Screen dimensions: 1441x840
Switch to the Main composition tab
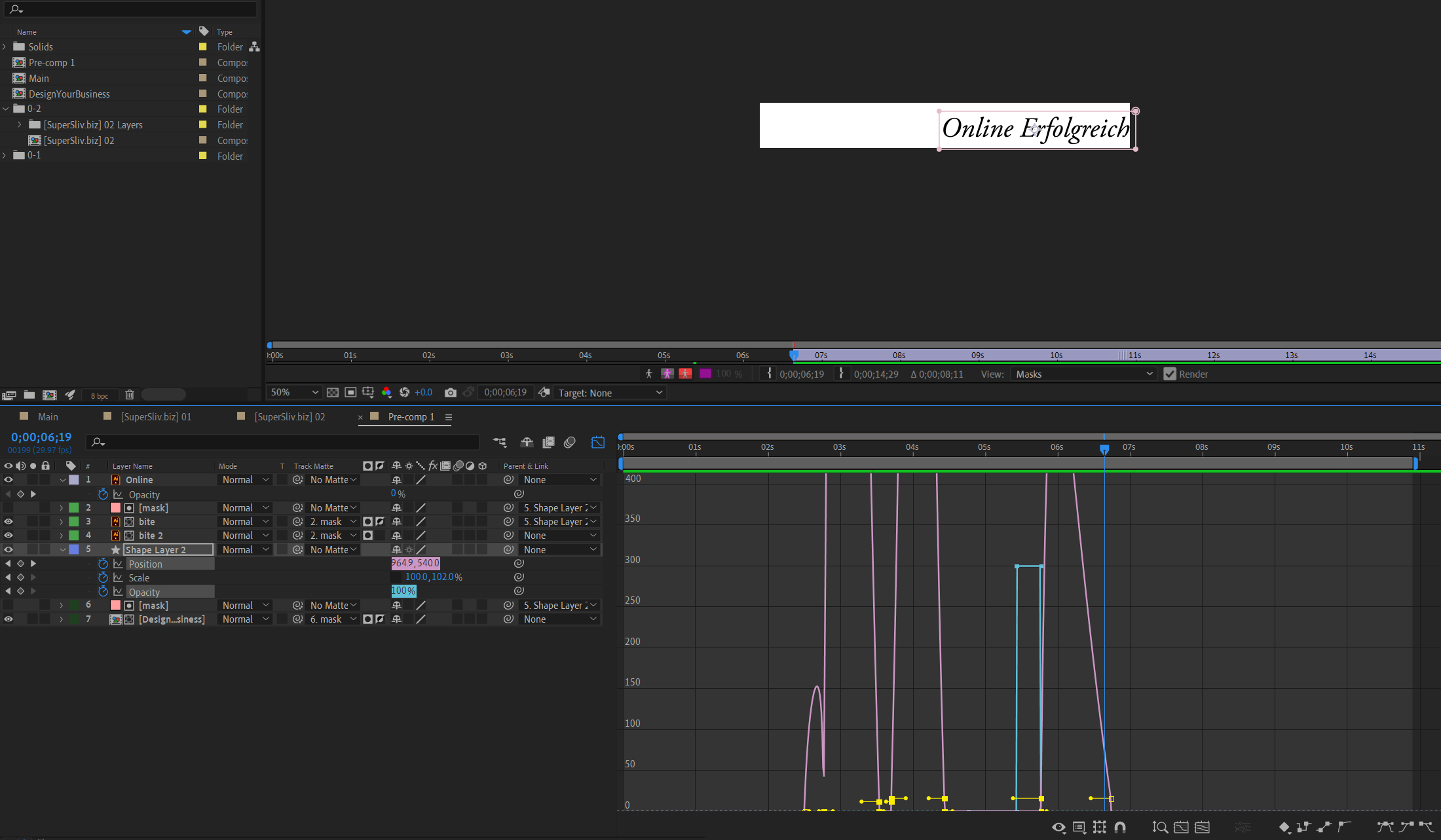[47, 417]
